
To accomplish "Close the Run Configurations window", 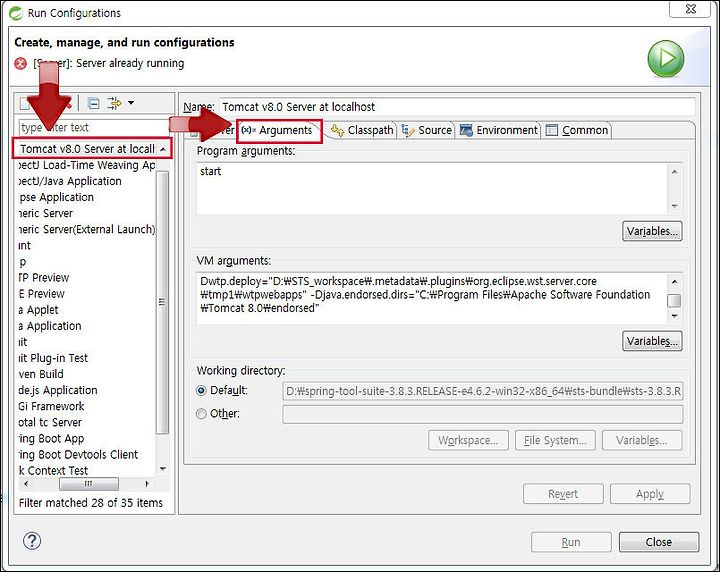I will click(691, 9).
